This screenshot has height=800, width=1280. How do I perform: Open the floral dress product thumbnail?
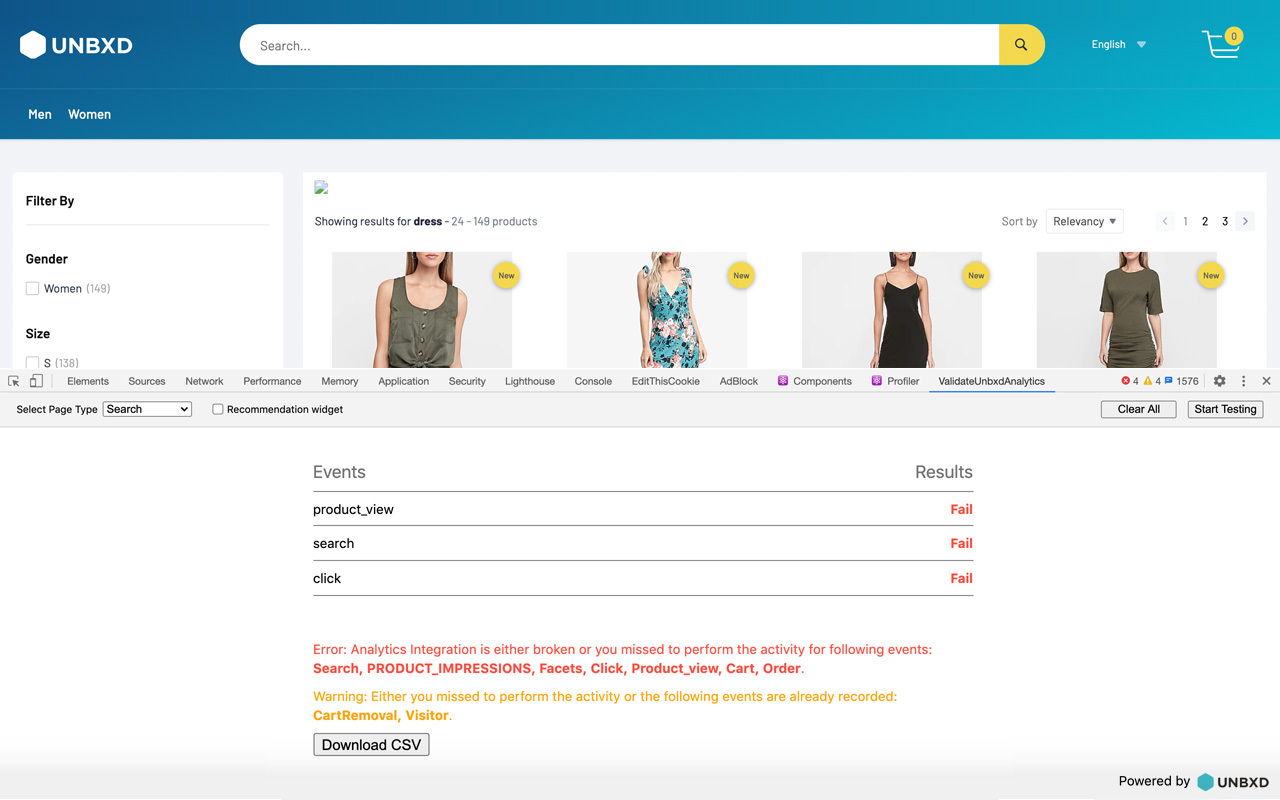click(657, 310)
